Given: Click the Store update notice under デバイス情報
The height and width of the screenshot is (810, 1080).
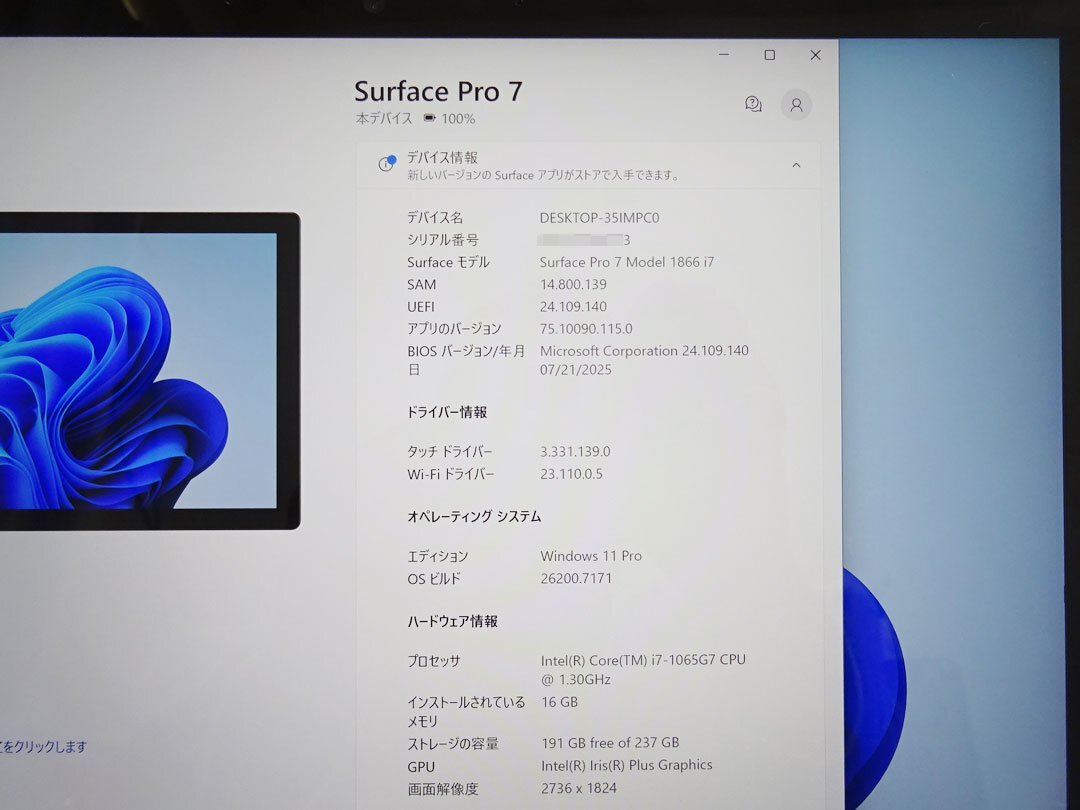Looking at the screenshot, I should [543, 175].
